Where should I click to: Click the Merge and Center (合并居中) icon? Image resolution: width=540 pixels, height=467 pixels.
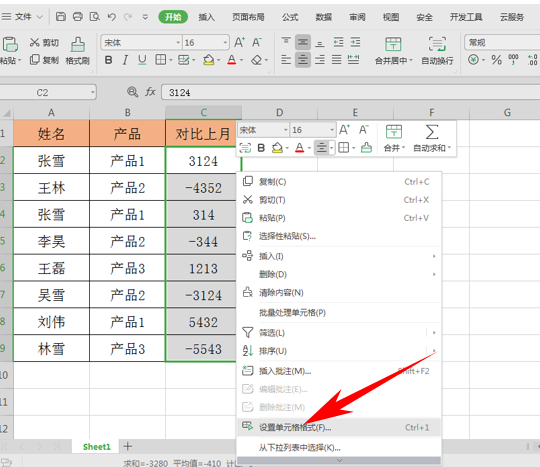[393, 51]
